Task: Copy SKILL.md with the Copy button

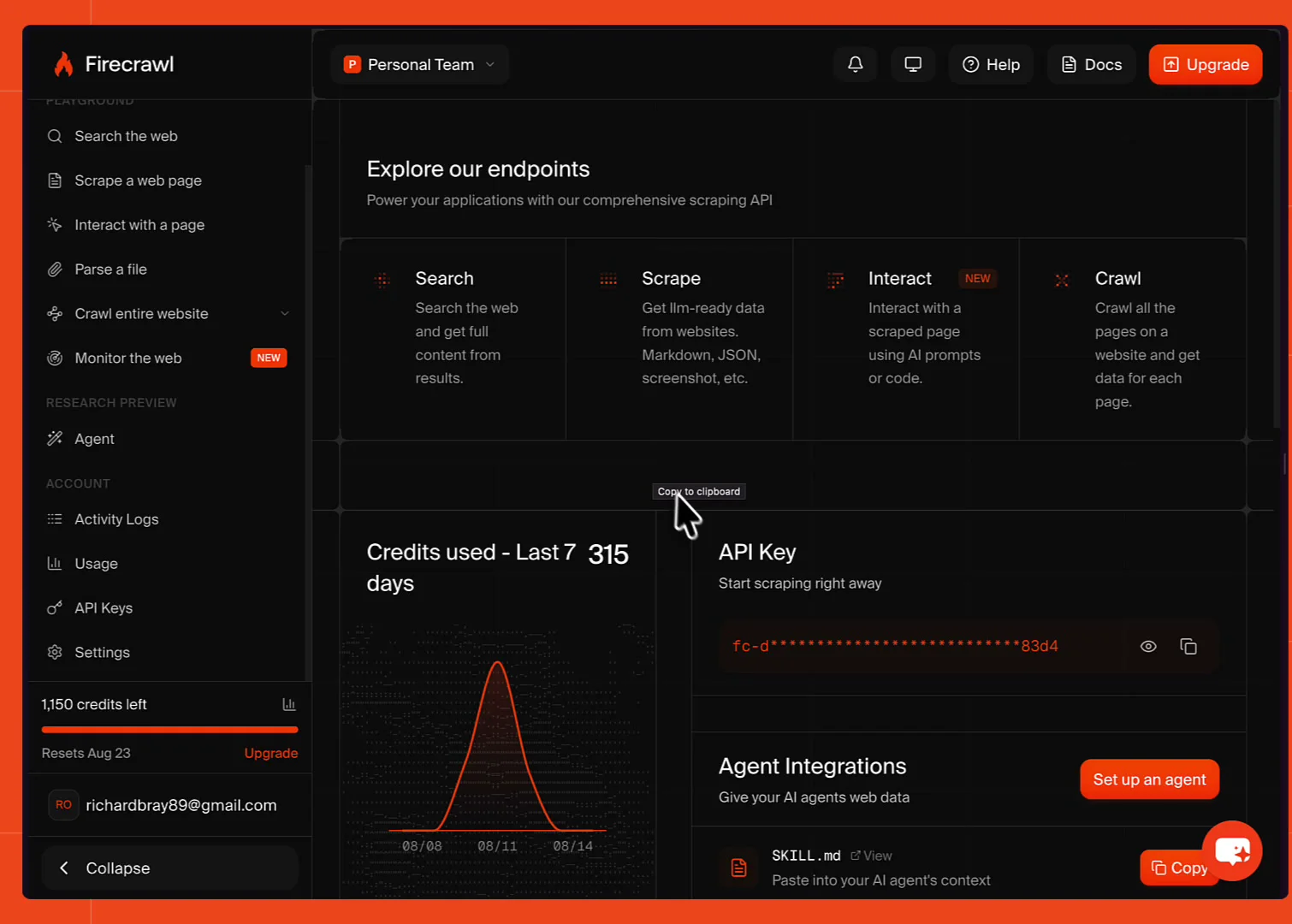Action: point(1179,868)
